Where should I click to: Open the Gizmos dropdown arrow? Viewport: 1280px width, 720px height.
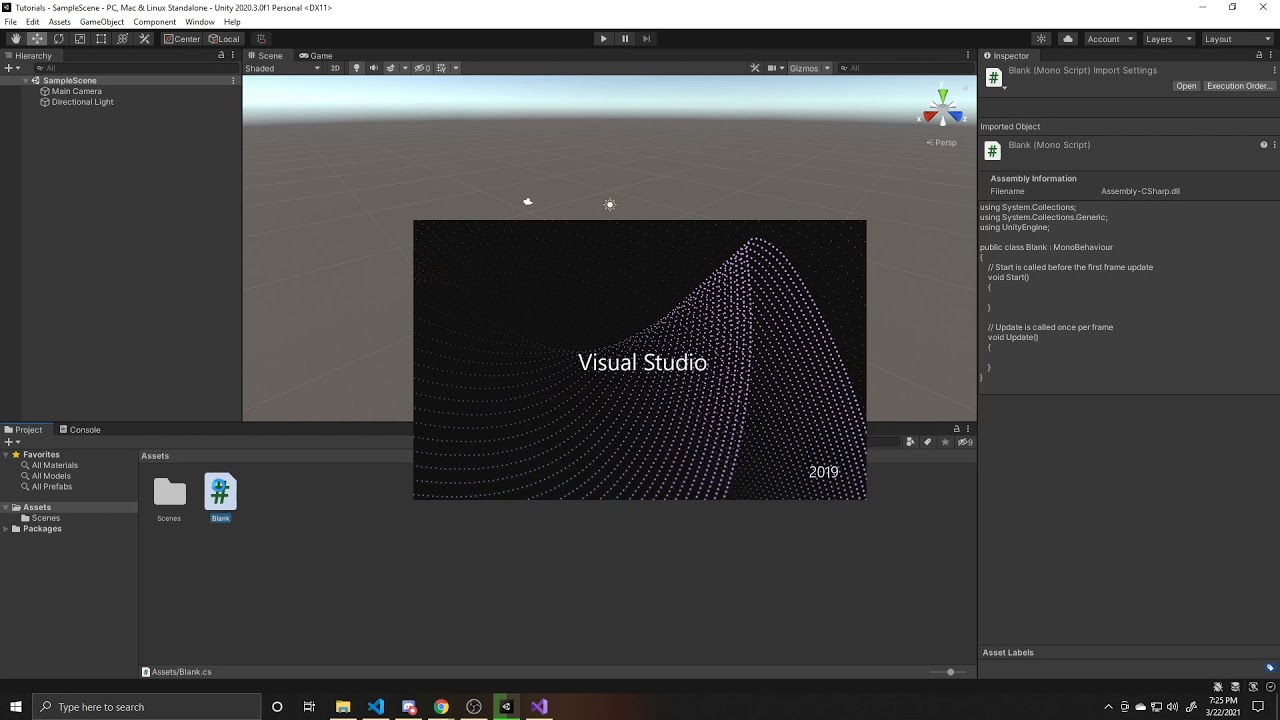point(827,68)
